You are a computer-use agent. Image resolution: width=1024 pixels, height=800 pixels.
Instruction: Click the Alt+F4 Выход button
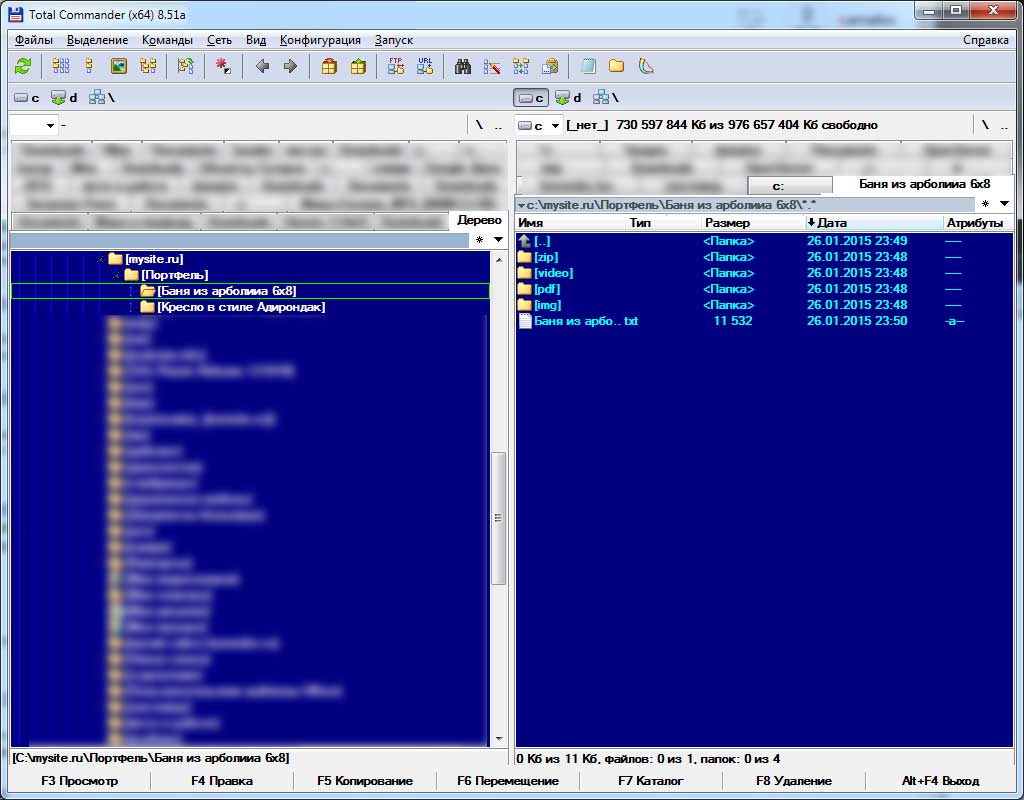940,780
